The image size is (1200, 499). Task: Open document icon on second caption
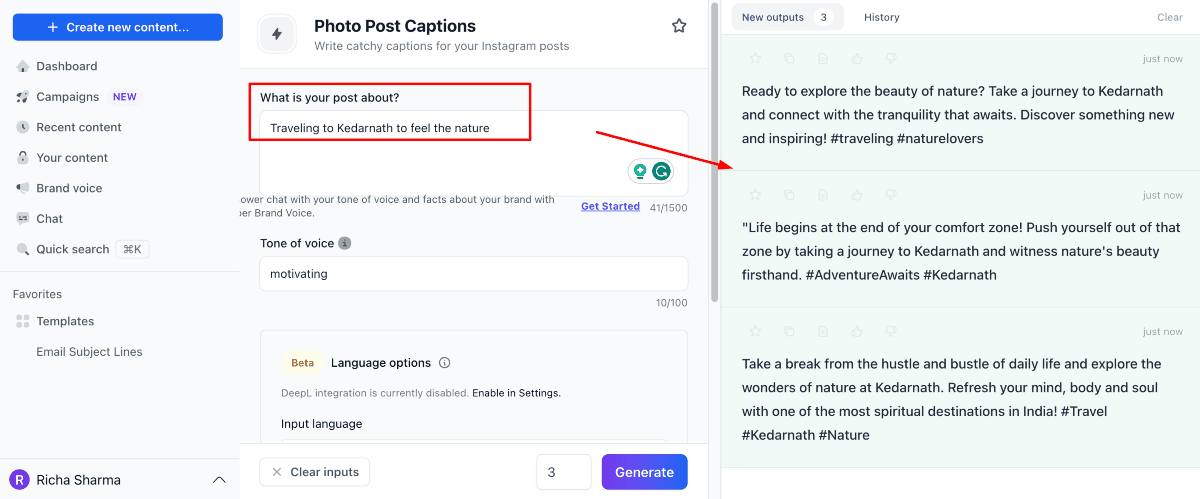(823, 195)
